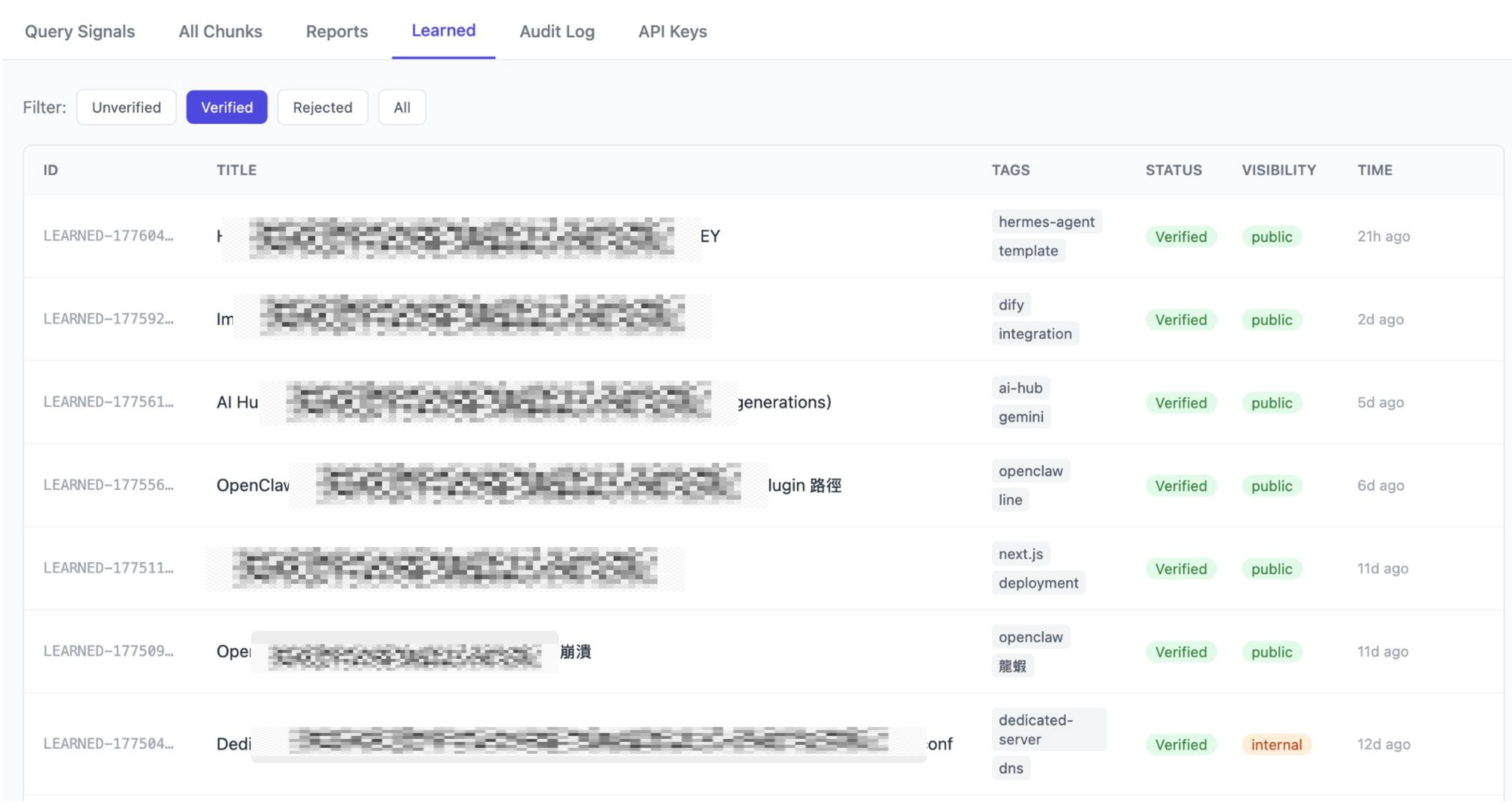This screenshot has width=1512, height=804.
Task: Go to the Reports tab
Action: [x=336, y=31]
